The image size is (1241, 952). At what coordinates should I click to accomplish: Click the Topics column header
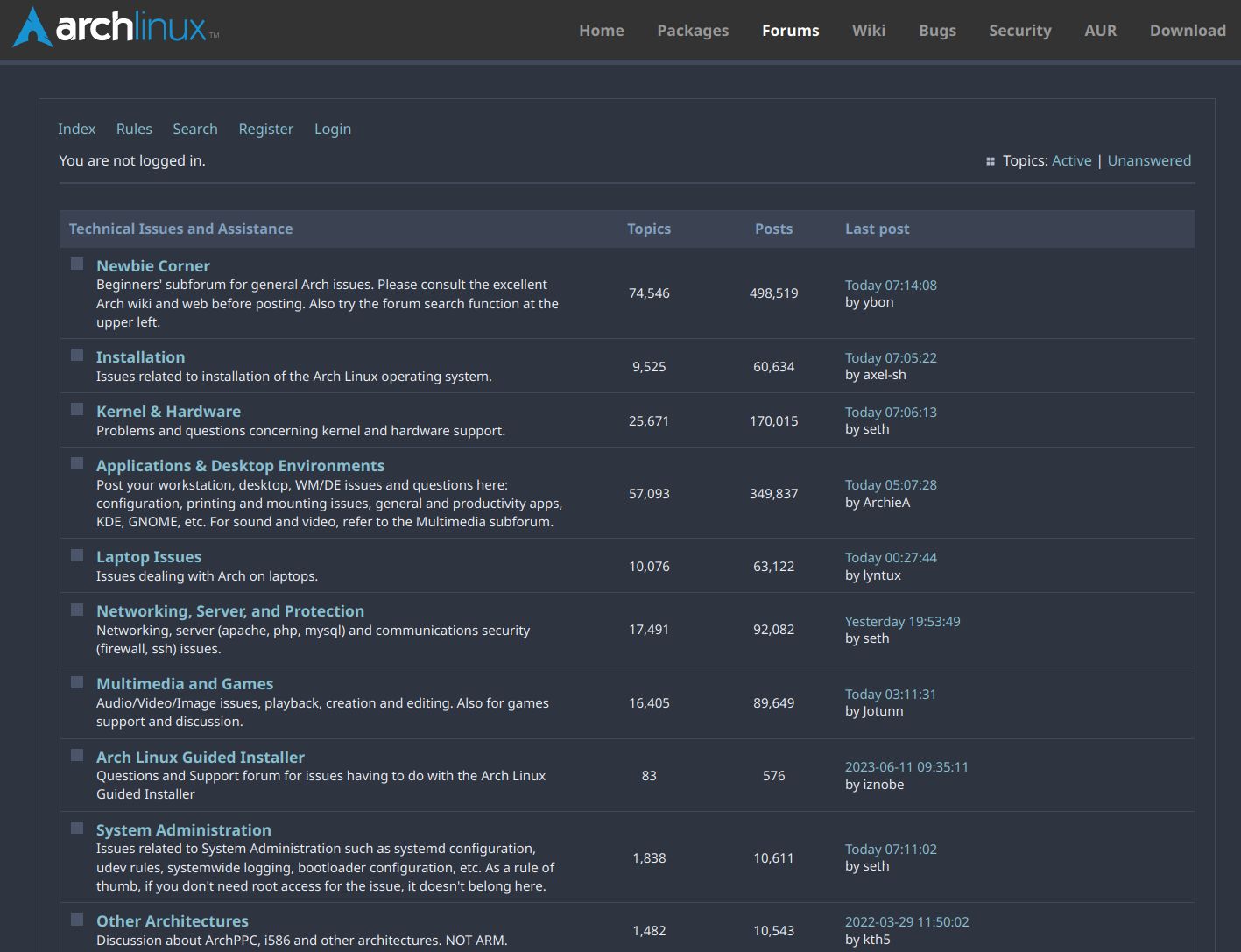(649, 229)
